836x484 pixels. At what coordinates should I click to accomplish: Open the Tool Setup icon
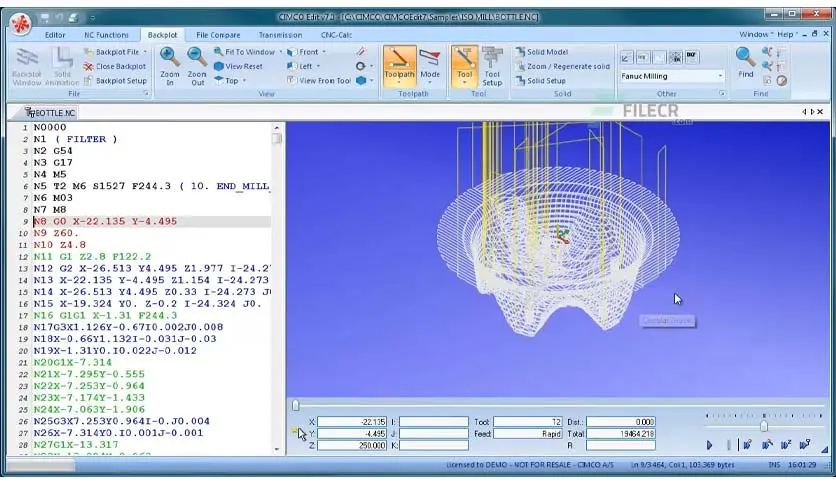coord(492,58)
